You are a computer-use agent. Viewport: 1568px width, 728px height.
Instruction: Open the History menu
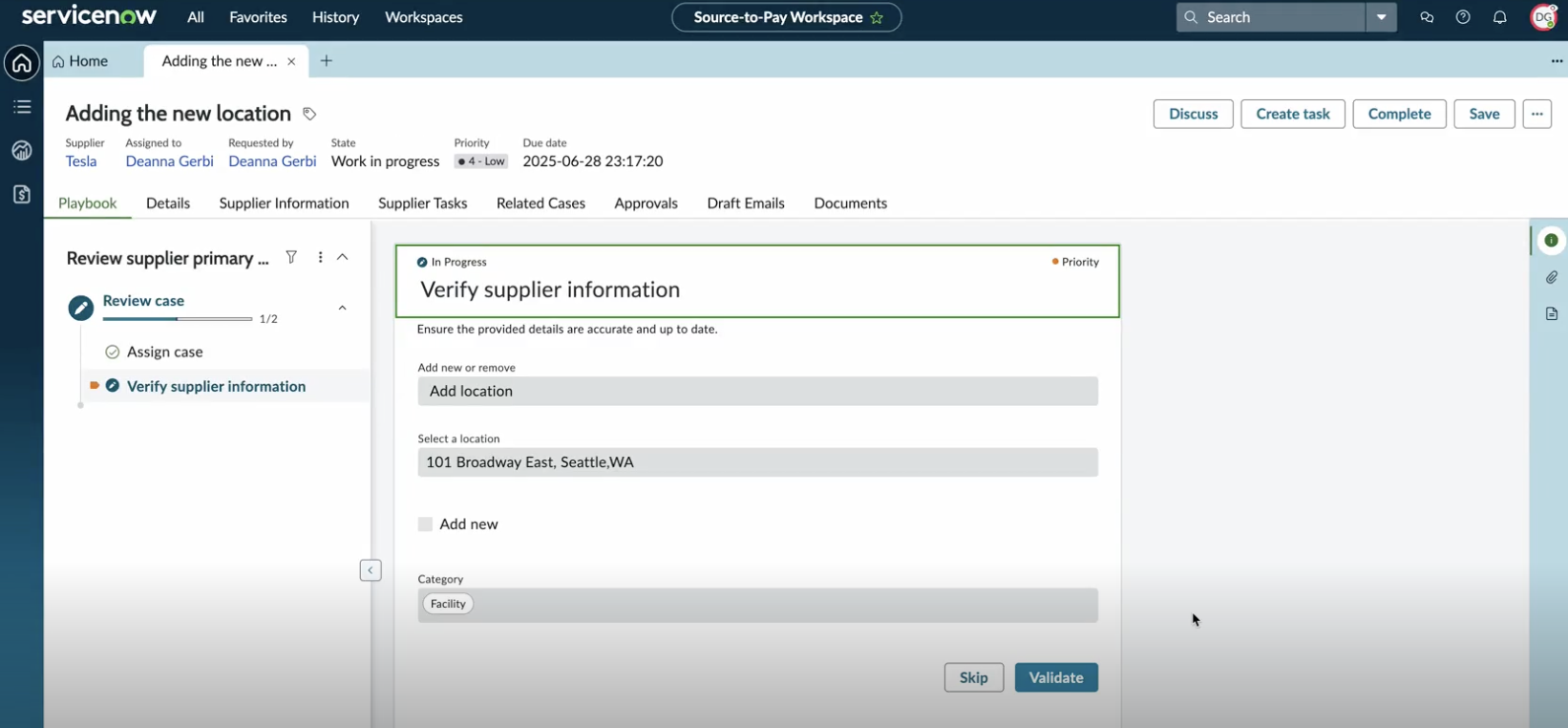[335, 17]
